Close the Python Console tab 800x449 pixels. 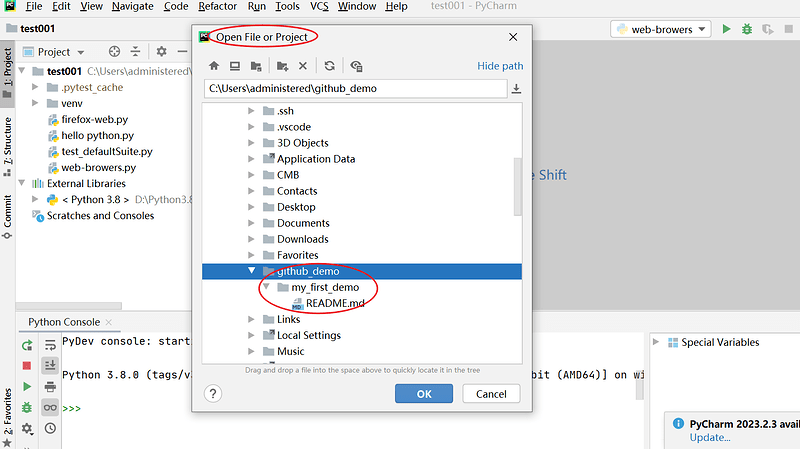[x=109, y=322]
